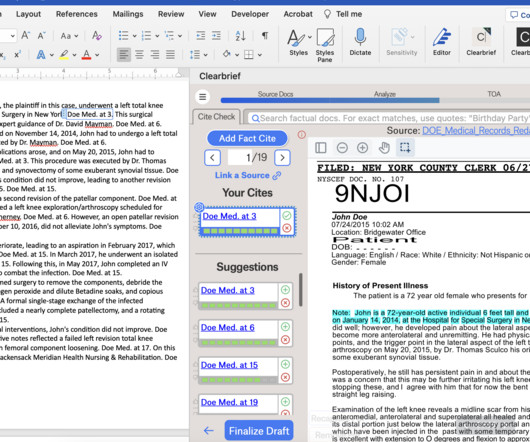Click the Add Fact Cite button
The height and width of the screenshot is (442, 530).
247,138
